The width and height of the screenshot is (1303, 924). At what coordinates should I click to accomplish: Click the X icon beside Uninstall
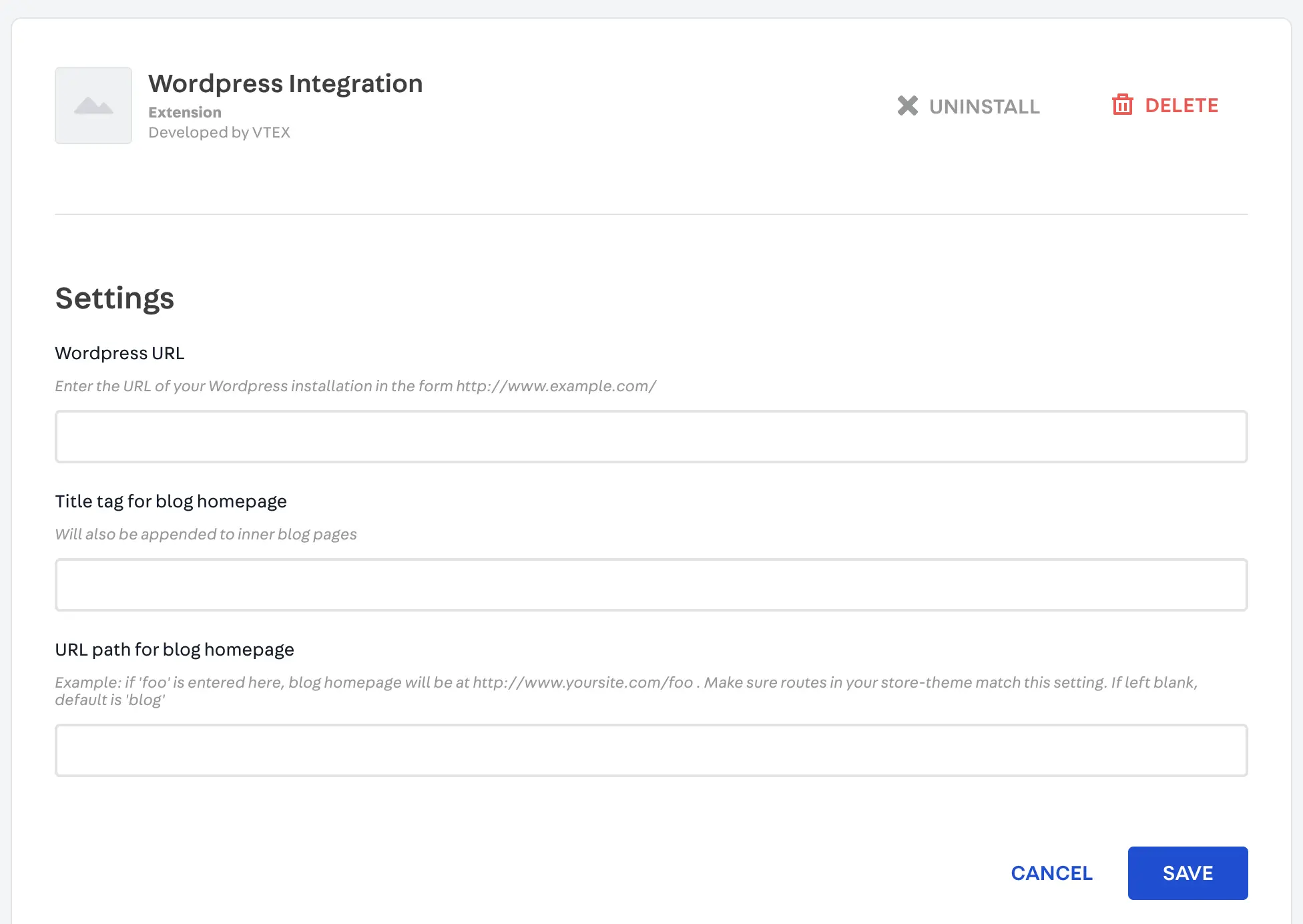tap(907, 105)
